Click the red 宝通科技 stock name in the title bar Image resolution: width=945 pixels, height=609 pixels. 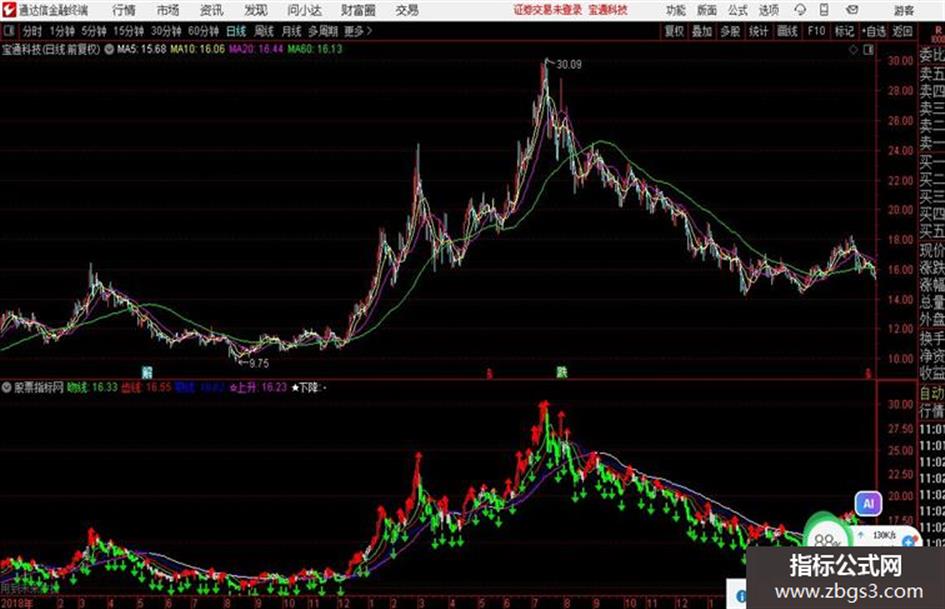[608, 10]
